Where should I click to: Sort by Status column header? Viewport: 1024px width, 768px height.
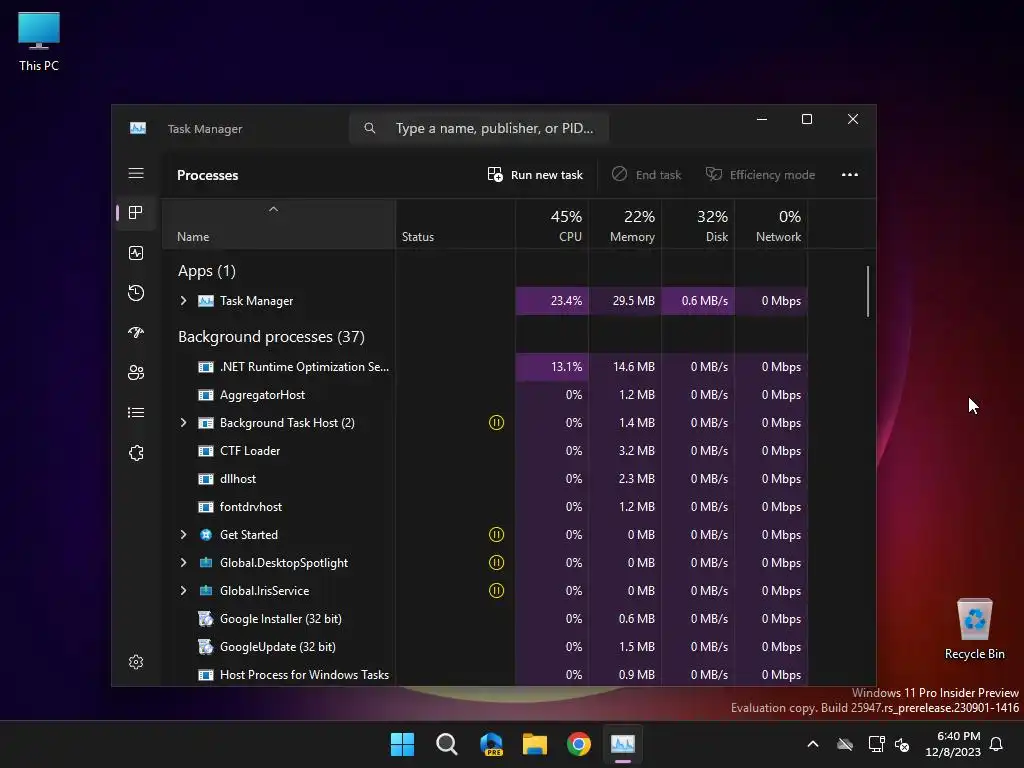click(455, 224)
